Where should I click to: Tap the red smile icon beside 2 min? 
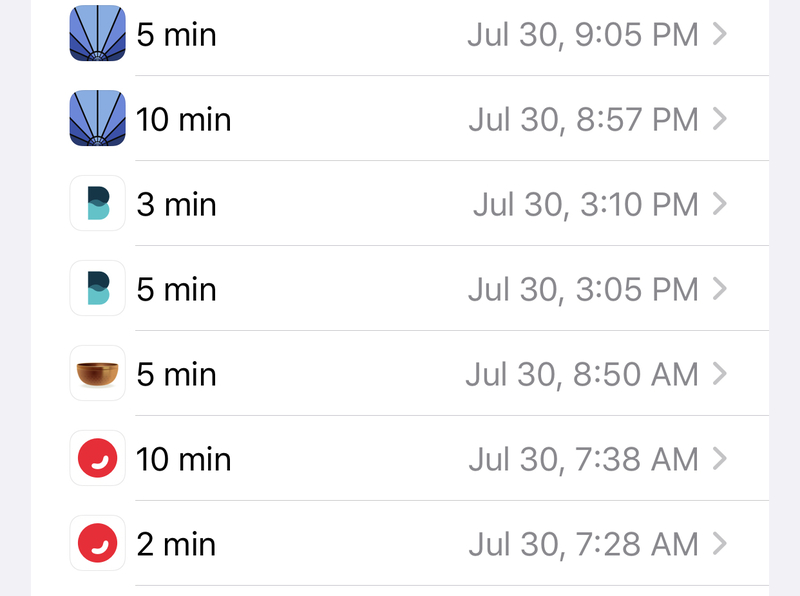[97, 543]
